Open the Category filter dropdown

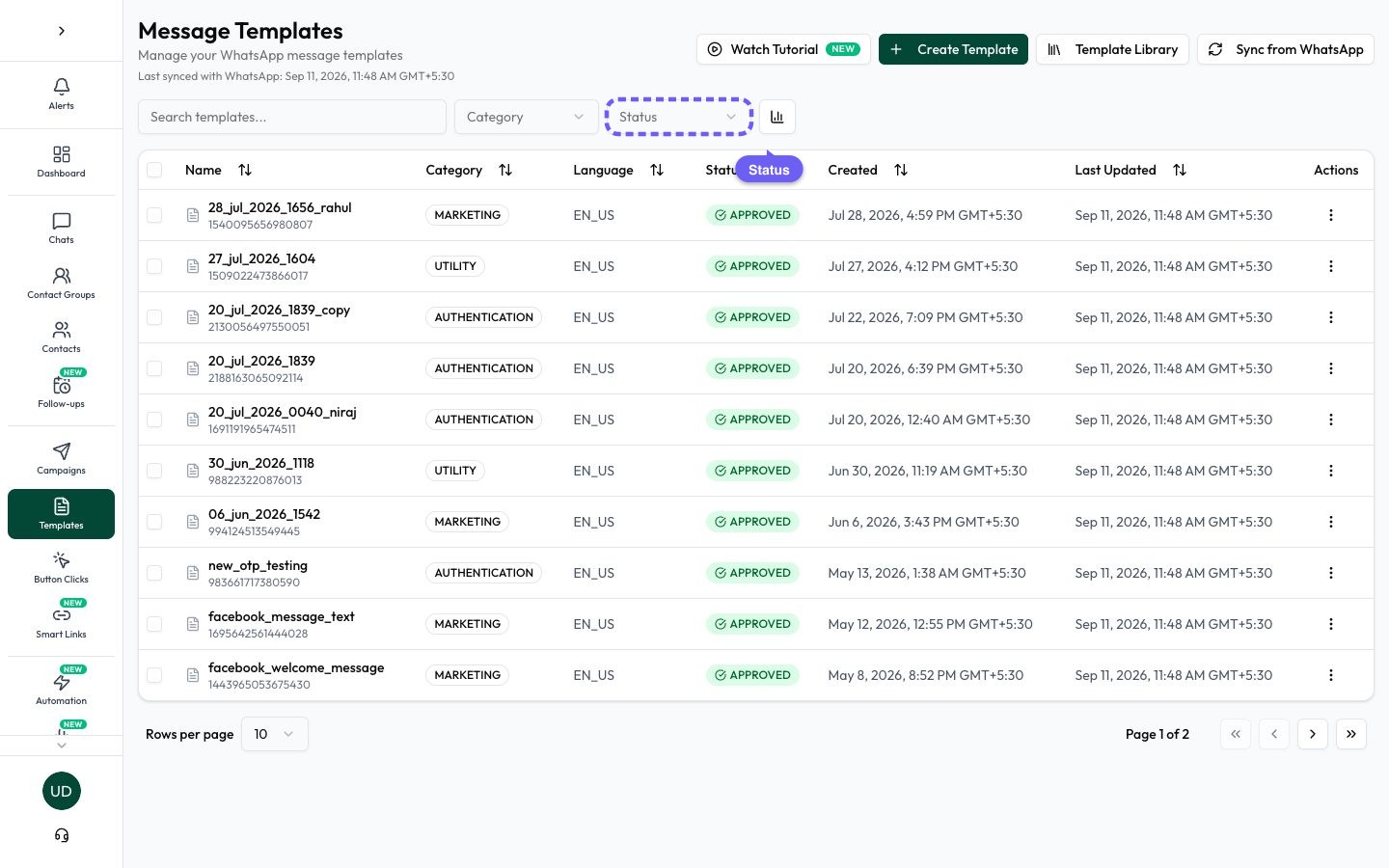pos(526,117)
